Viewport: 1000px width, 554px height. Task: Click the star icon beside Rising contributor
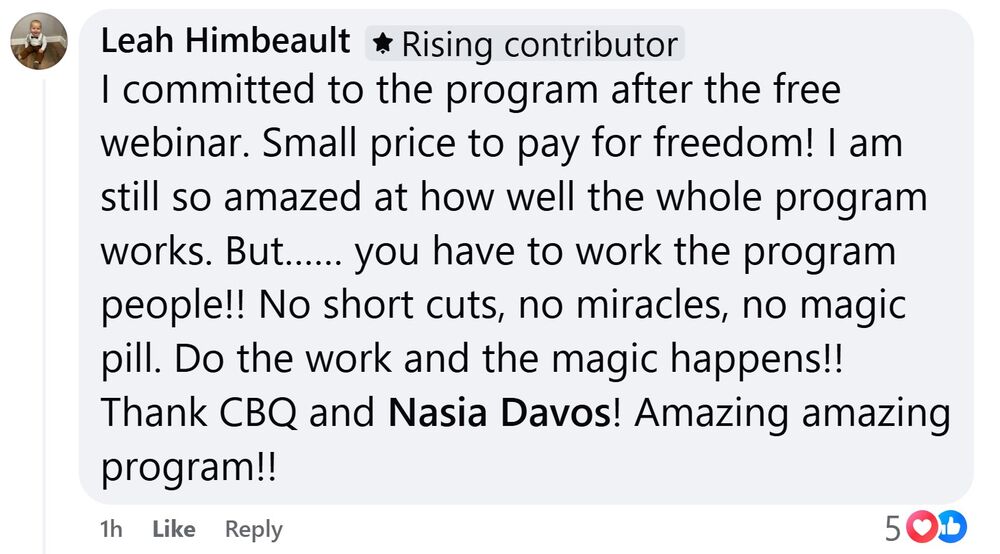[382, 44]
